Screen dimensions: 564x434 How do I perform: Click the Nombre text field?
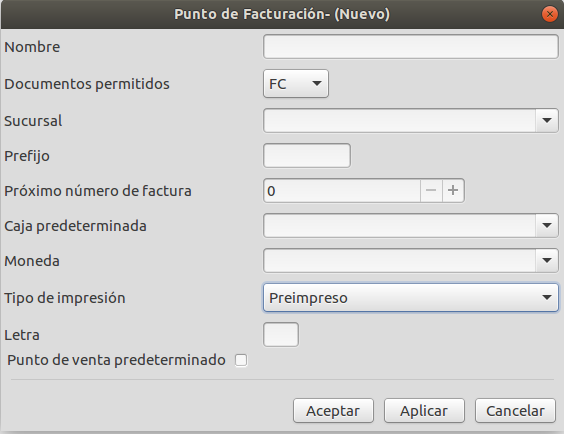(x=410, y=47)
